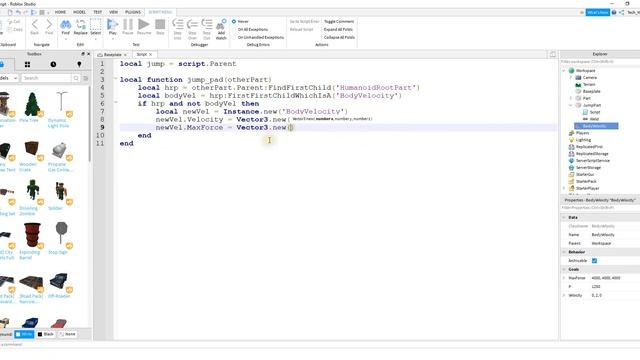Click the Add Watch icon
The image size is (640, 360).
pyautogui.click(x=221, y=24)
